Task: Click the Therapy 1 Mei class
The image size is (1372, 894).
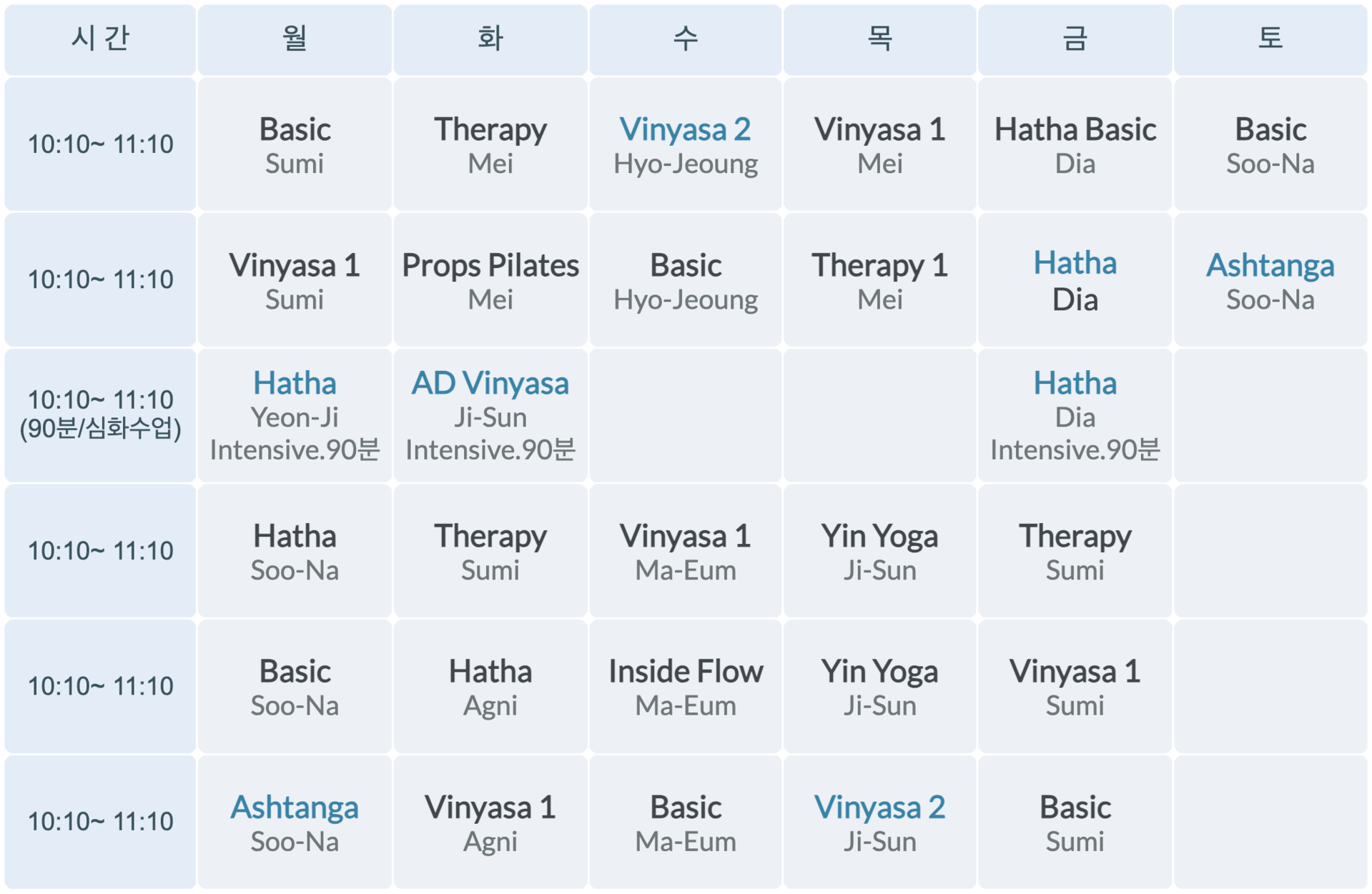Action: [x=879, y=280]
